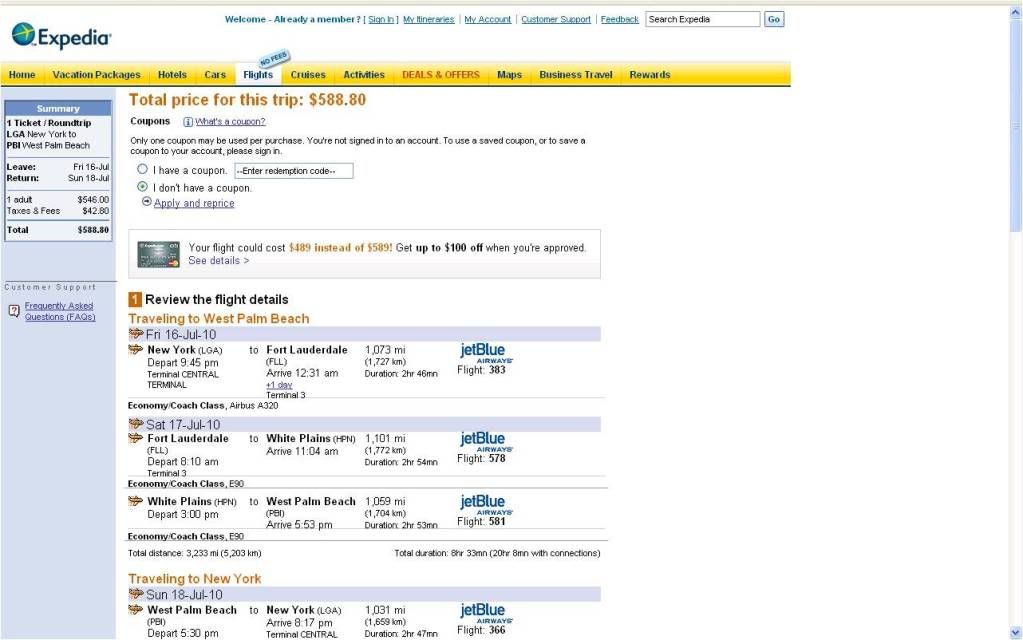Click the Go search button

(x=774, y=20)
